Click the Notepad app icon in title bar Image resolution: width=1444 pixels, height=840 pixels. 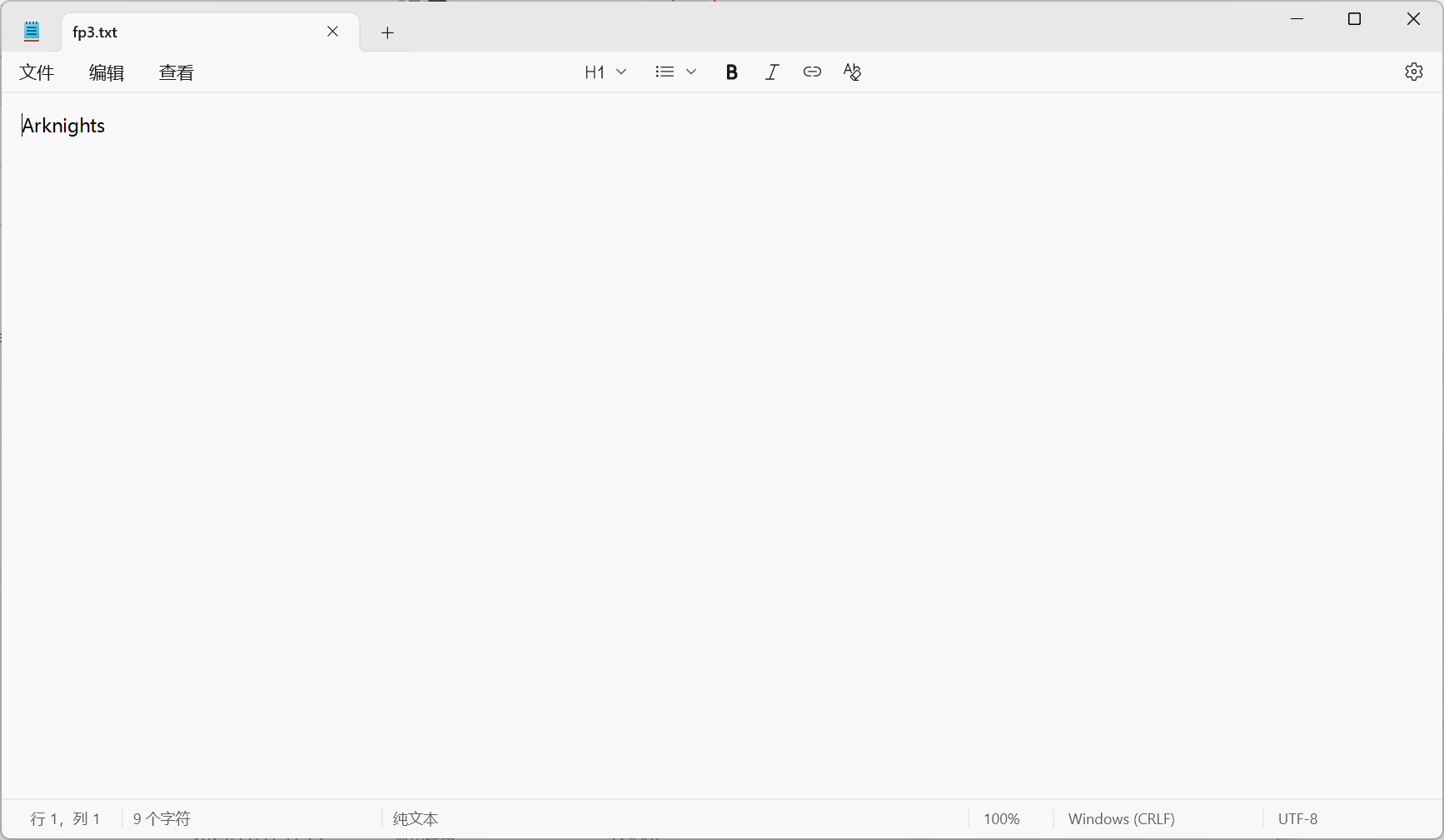(32, 32)
